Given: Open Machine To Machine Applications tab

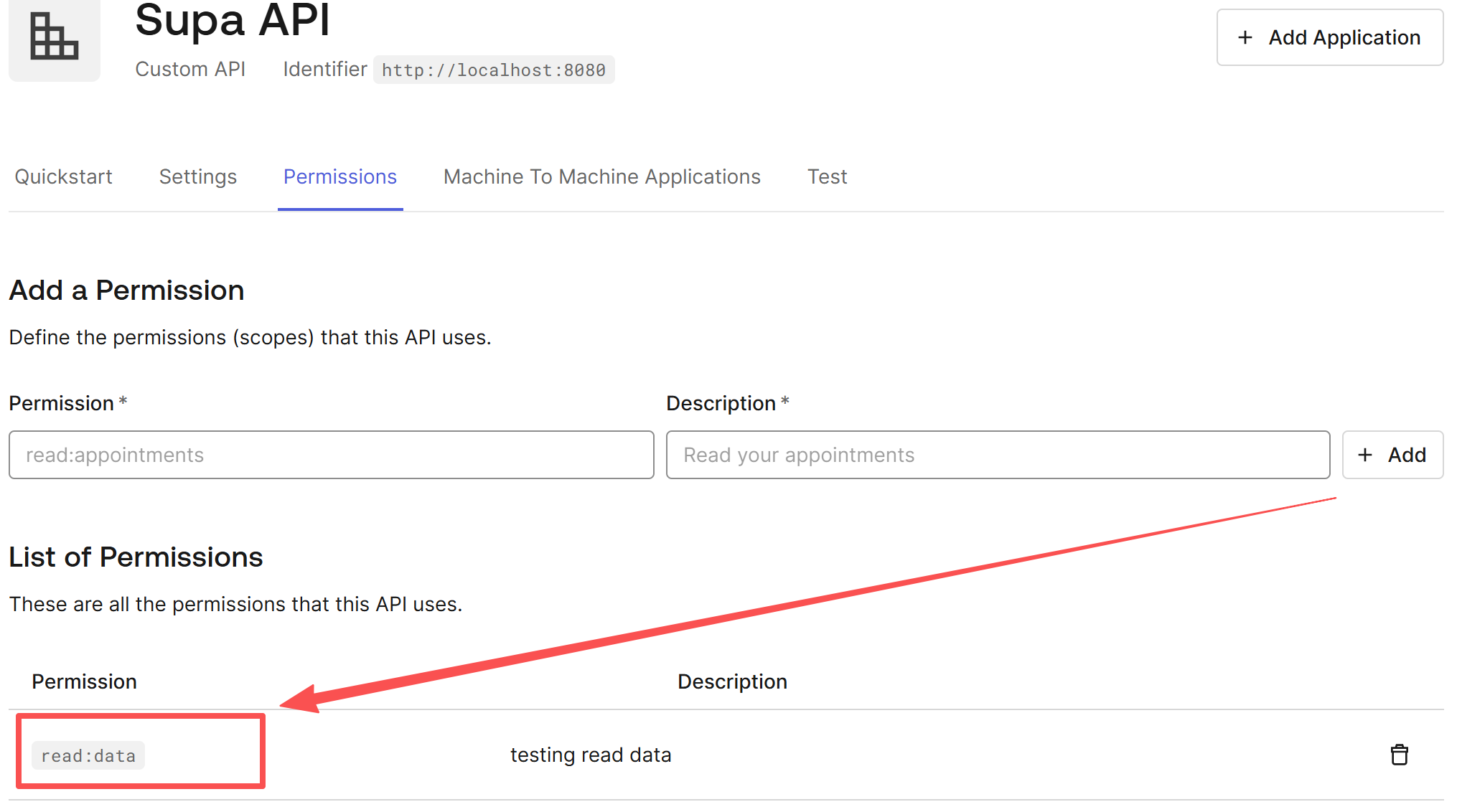Looking at the screenshot, I should click(601, 176).
